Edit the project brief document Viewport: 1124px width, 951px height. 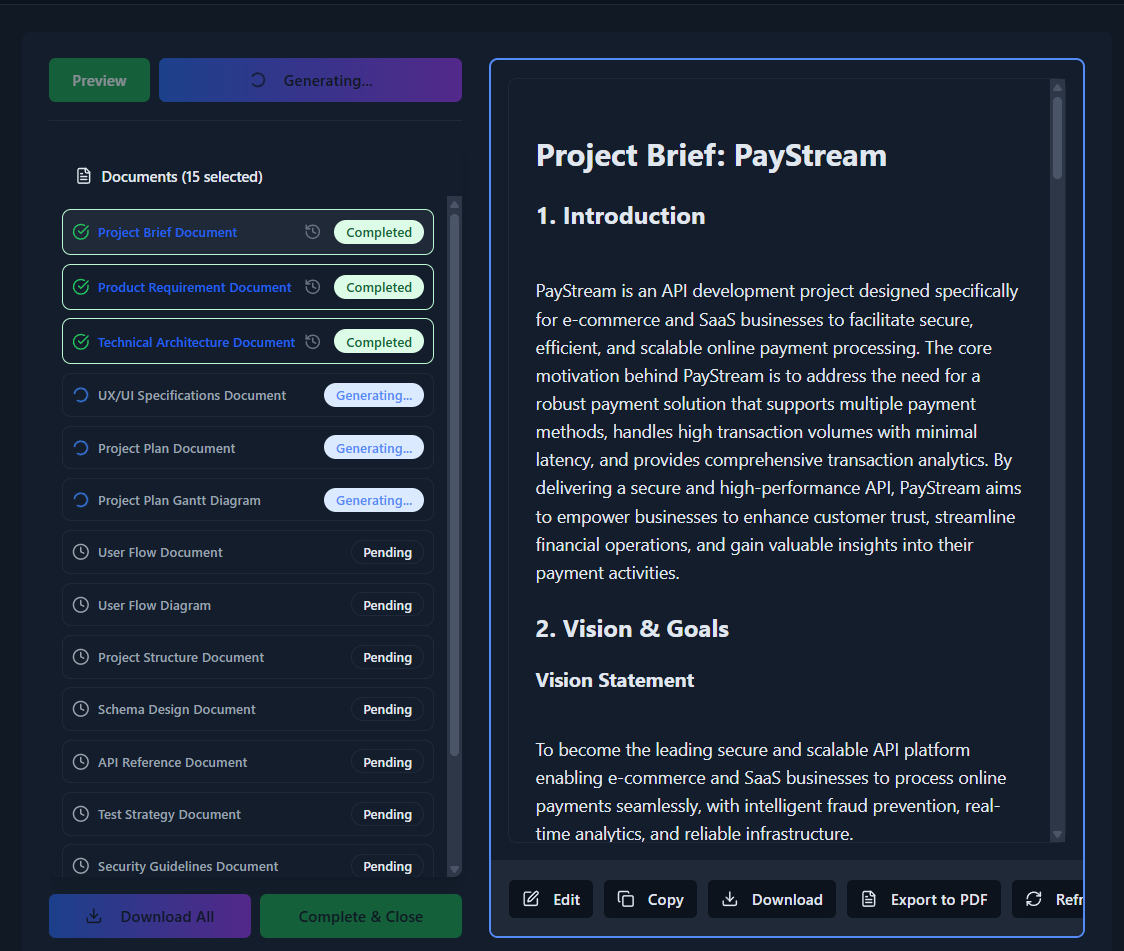click(551, 899)
